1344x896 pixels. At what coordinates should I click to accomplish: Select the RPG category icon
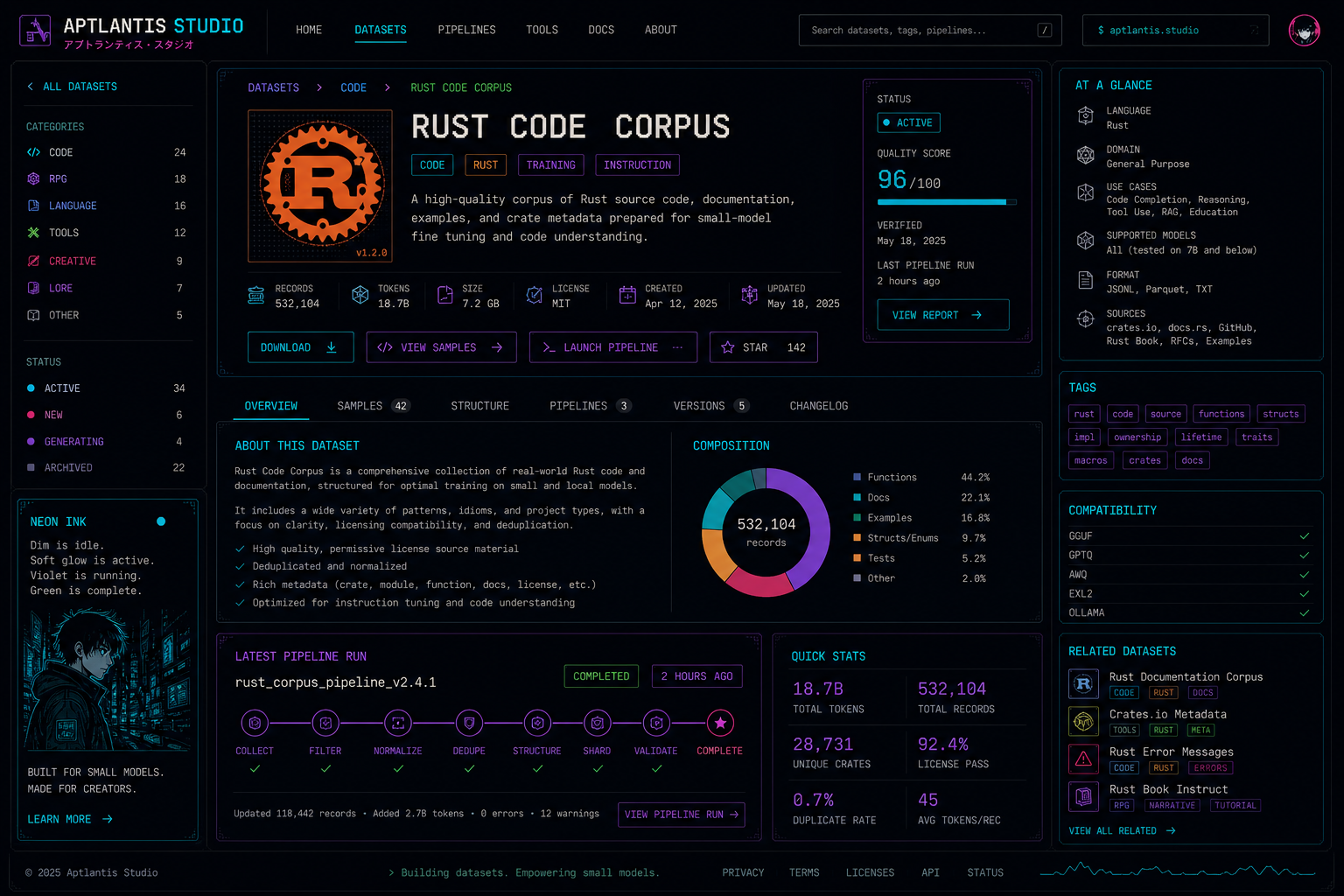tap(33, 178)
